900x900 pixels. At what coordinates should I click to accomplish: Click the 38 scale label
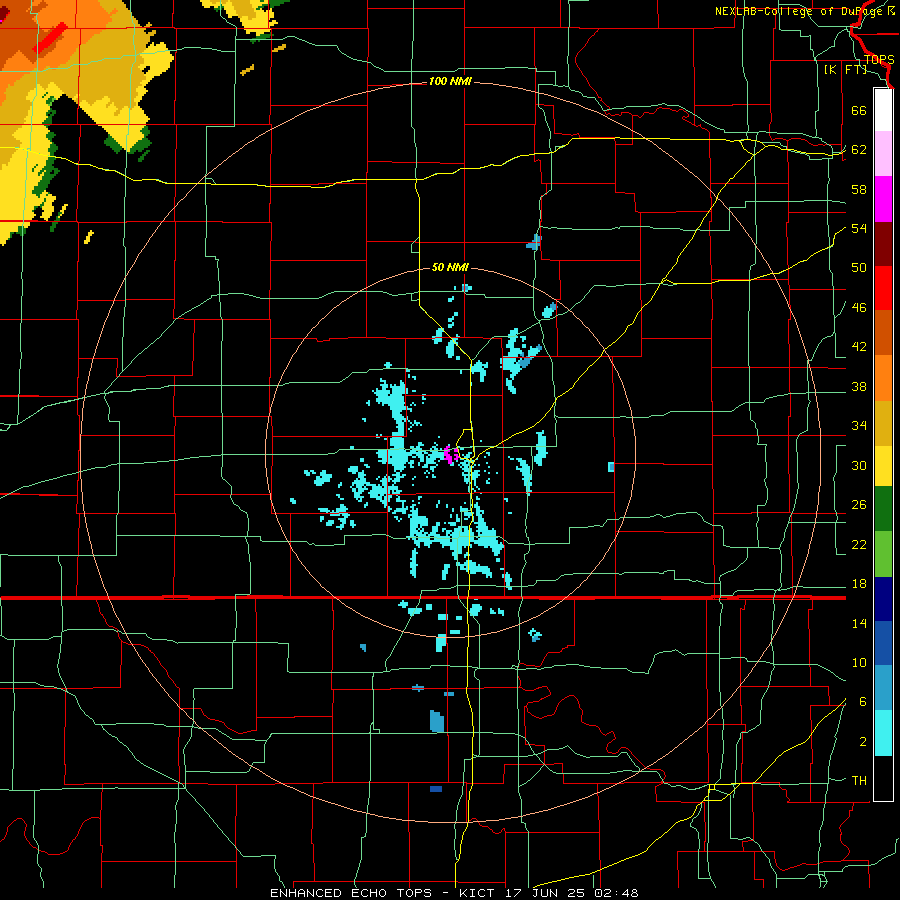(859, 387)
